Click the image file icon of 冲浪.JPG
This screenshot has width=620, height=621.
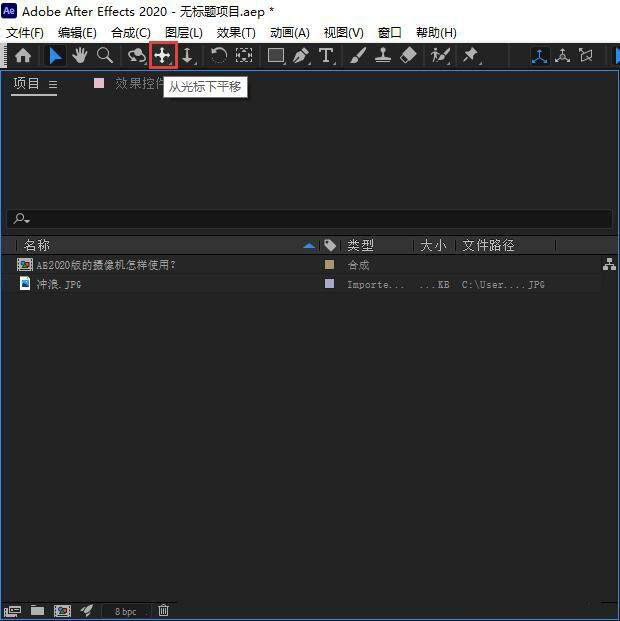25,284
